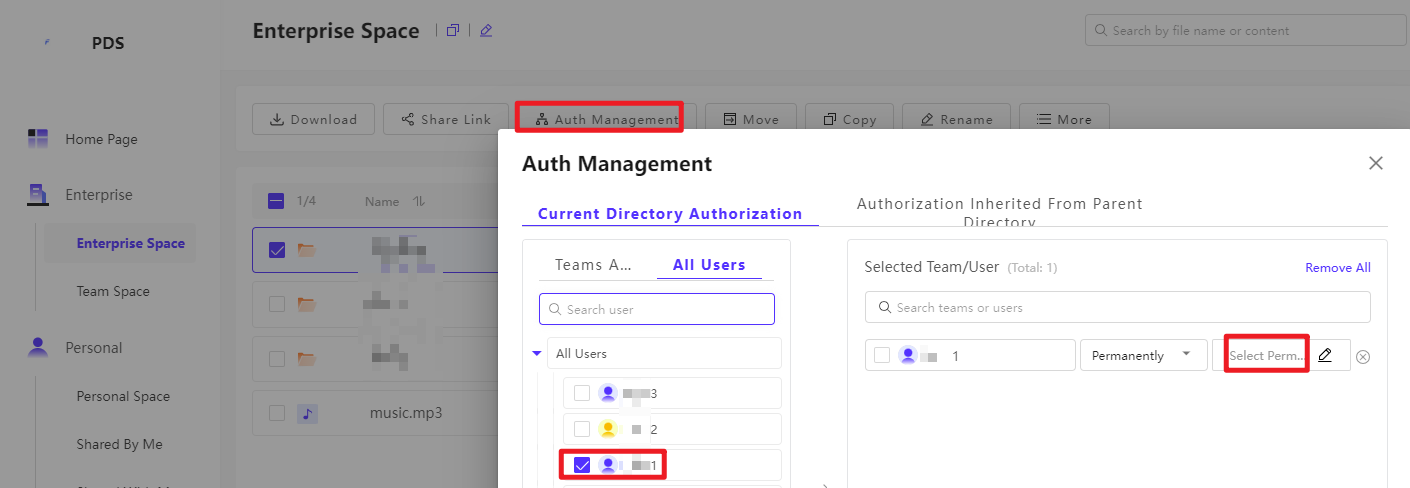
Task: Click the copy icon beside Enterprise Space title
Action: tap(453, 31)
